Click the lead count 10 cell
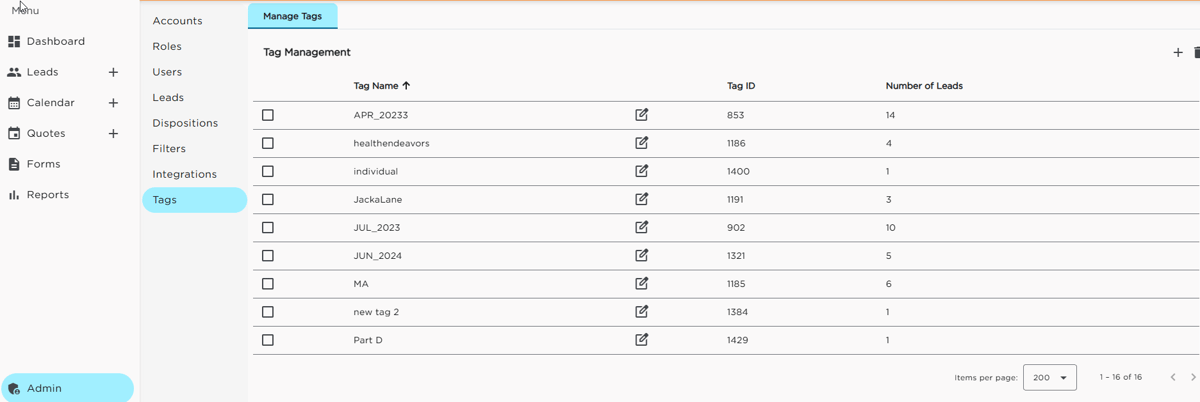Viewport: 1200px width, 402px height. 891,227
